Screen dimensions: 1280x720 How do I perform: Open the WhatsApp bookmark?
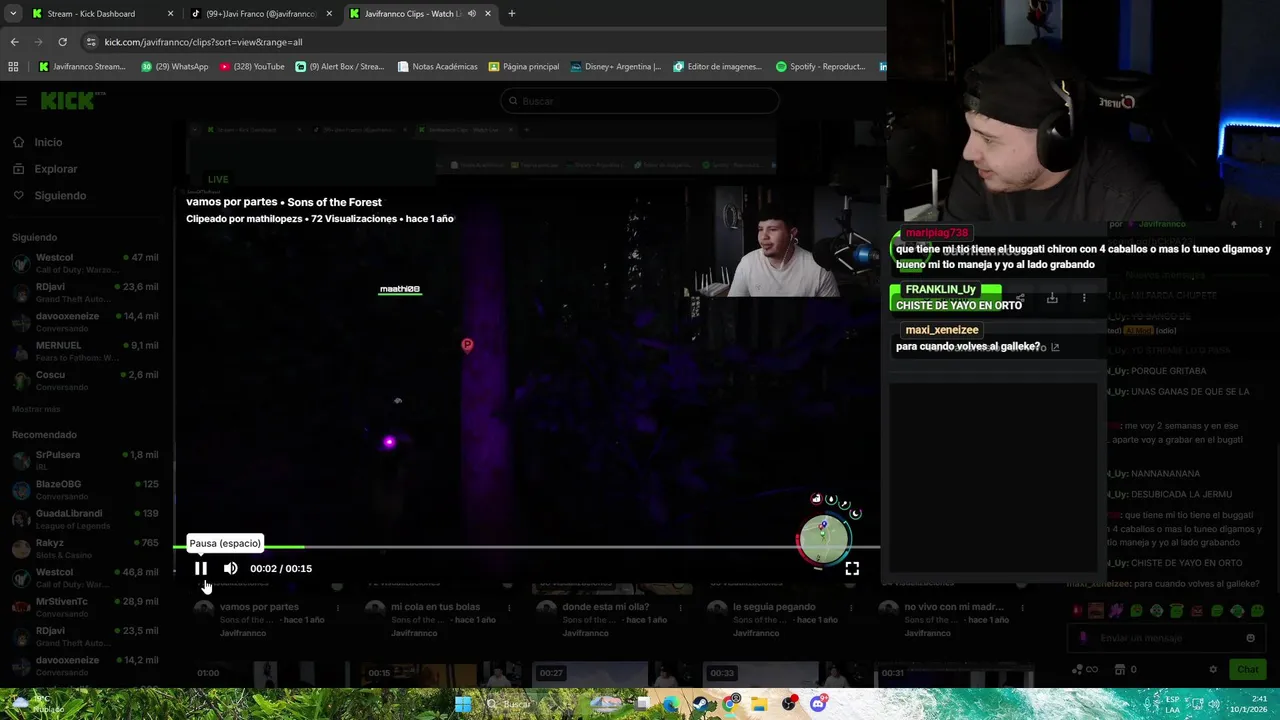[175, 67]
